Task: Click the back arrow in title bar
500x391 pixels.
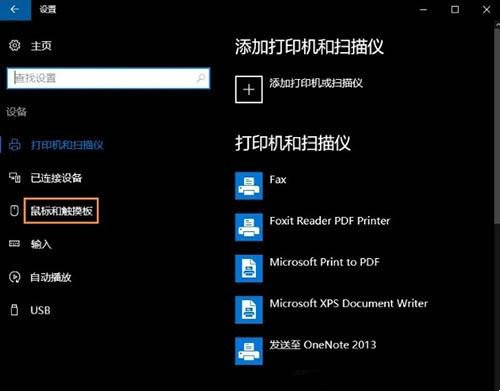Action: click(x=15, y=9)
